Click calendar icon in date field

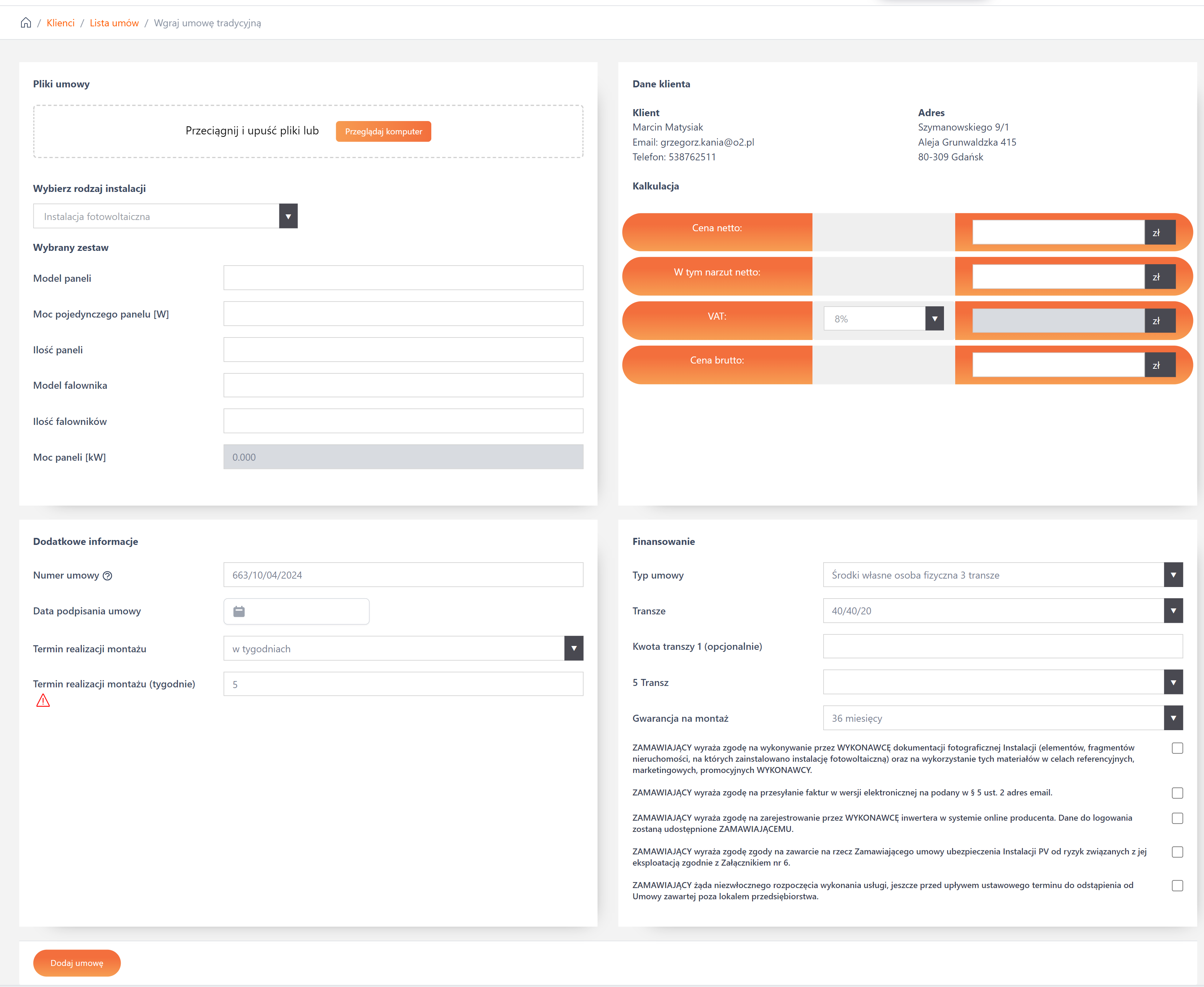[239, 611]
